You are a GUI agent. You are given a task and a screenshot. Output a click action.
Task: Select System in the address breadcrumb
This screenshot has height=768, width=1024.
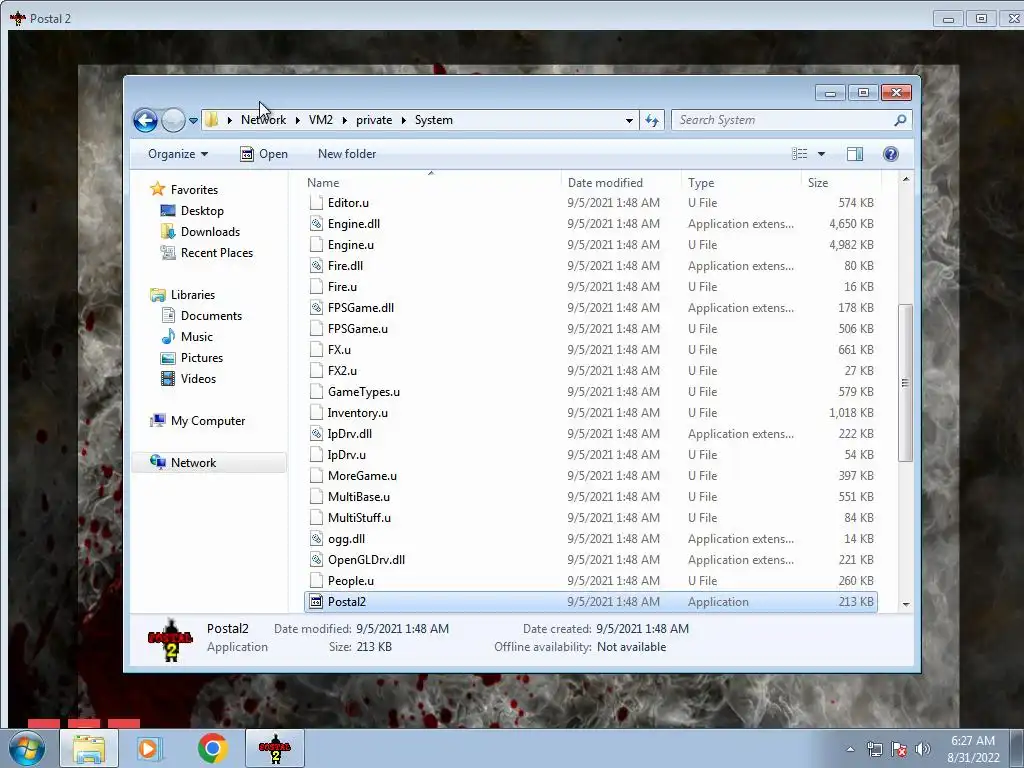(x=434, y=120)
